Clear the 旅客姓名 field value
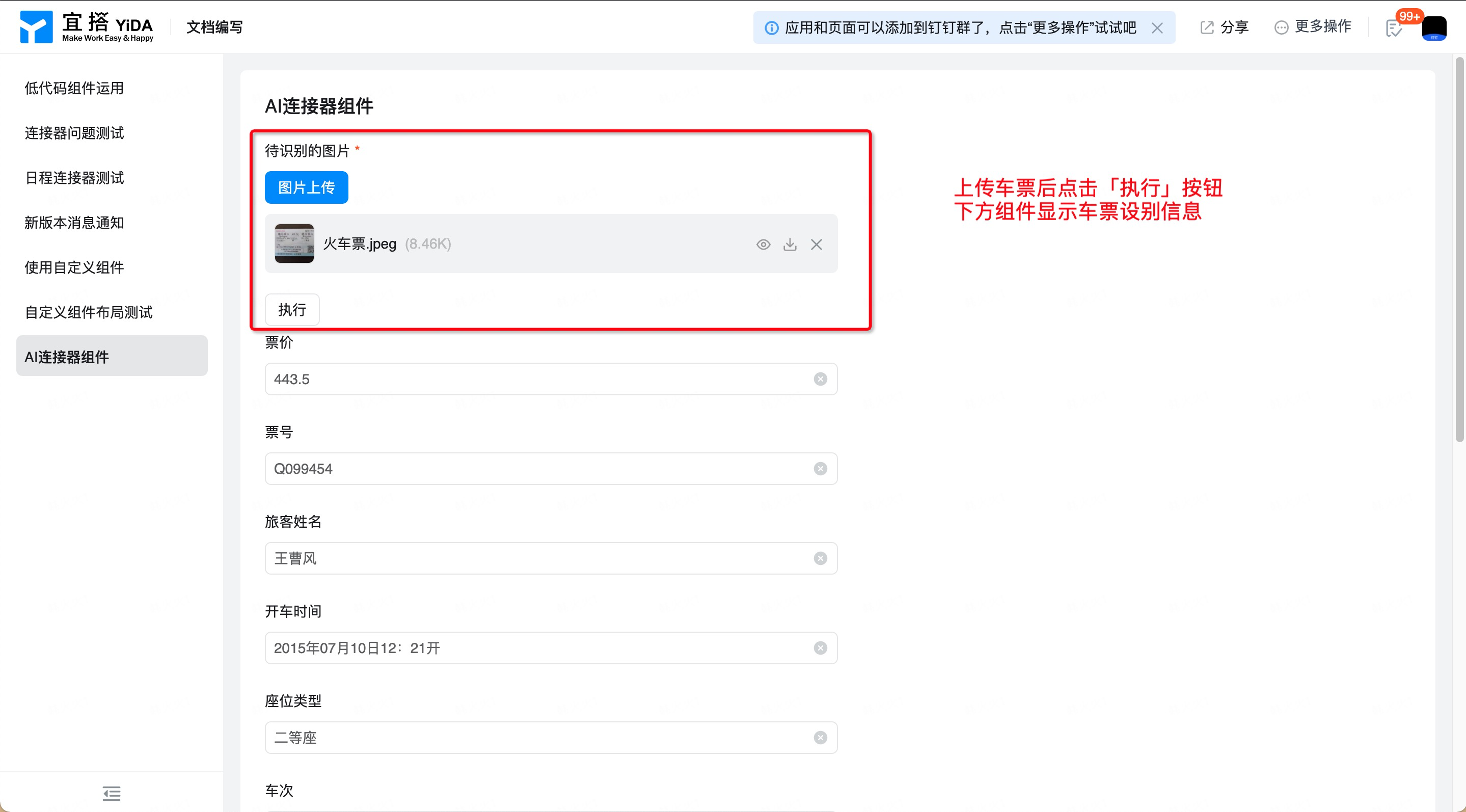1466x812 pixels. pyautogui.click(x=820, y=558)
